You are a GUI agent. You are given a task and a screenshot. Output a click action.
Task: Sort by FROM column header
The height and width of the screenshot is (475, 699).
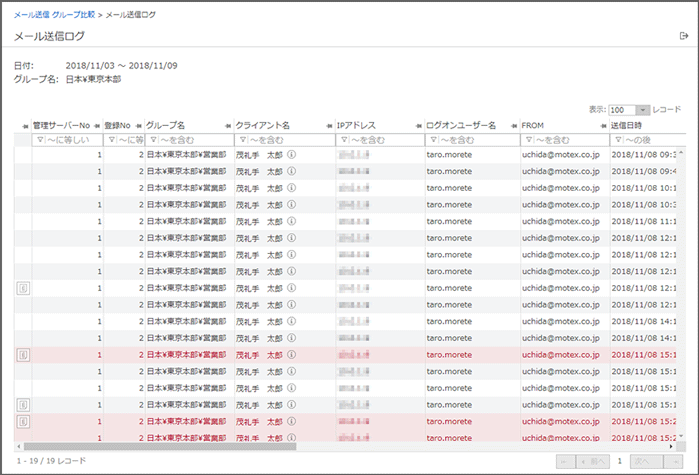coord(533,126)
